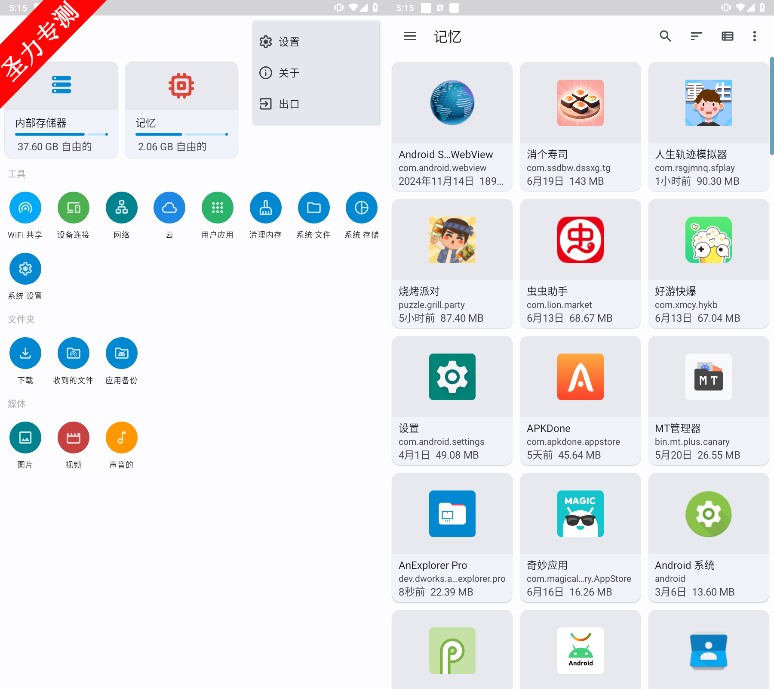Open the network tool with teal icon
The width and height of the screenshot is (774, 689).
121,208
